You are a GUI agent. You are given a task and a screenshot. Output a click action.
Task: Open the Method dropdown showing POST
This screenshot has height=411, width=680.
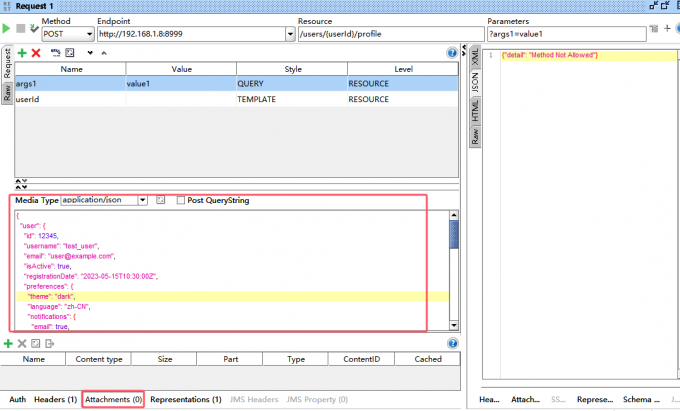coord(68,34)
